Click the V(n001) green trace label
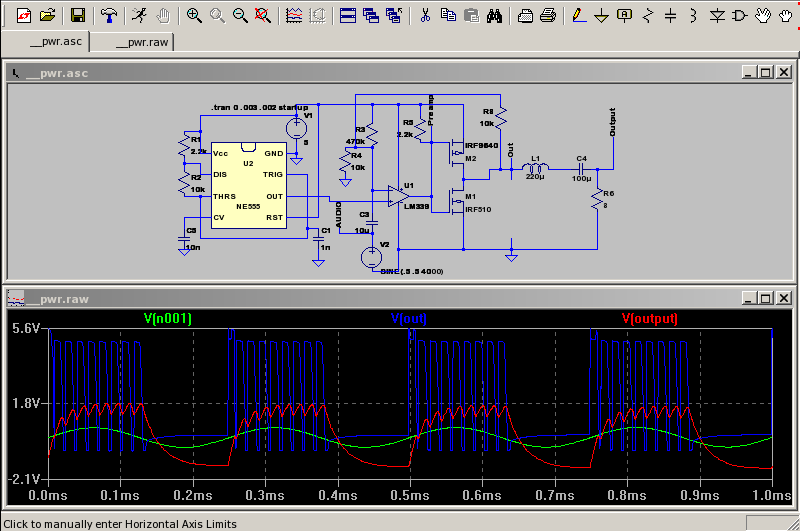The height and width of the screenshot is (531, 800). tap(168, 319)
